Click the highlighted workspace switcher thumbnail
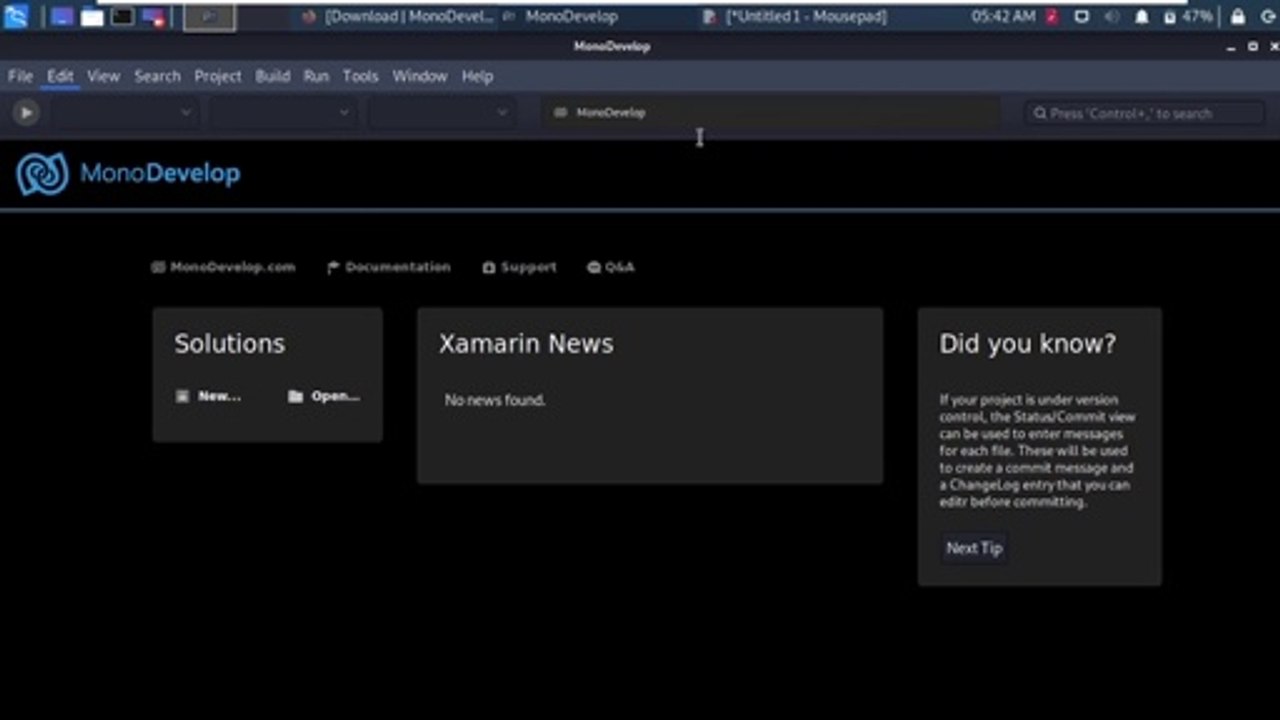Screen dimensions: 1280x720 pos(210,16)
